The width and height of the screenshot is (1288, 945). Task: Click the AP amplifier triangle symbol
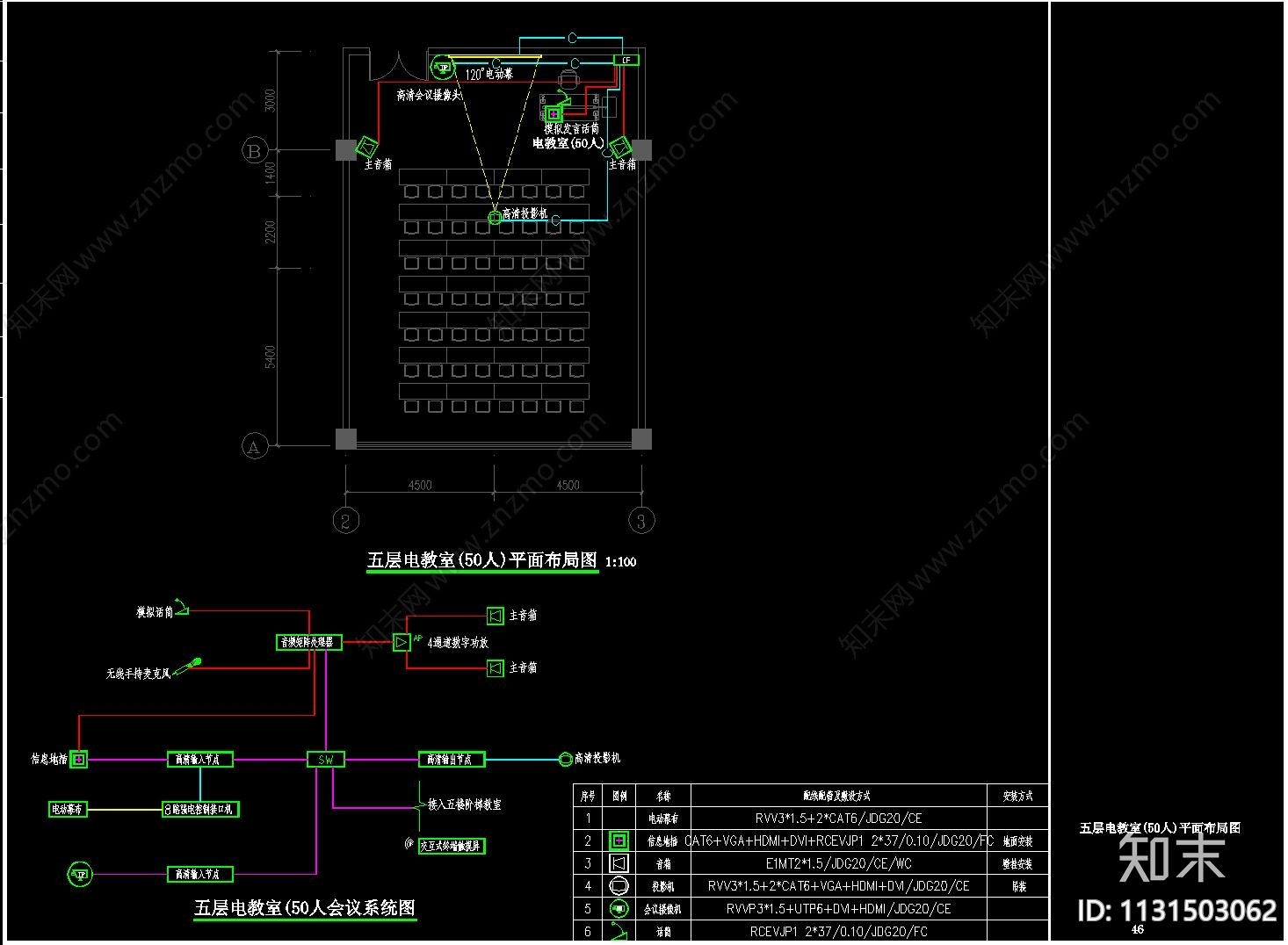[x=401, y=642]
